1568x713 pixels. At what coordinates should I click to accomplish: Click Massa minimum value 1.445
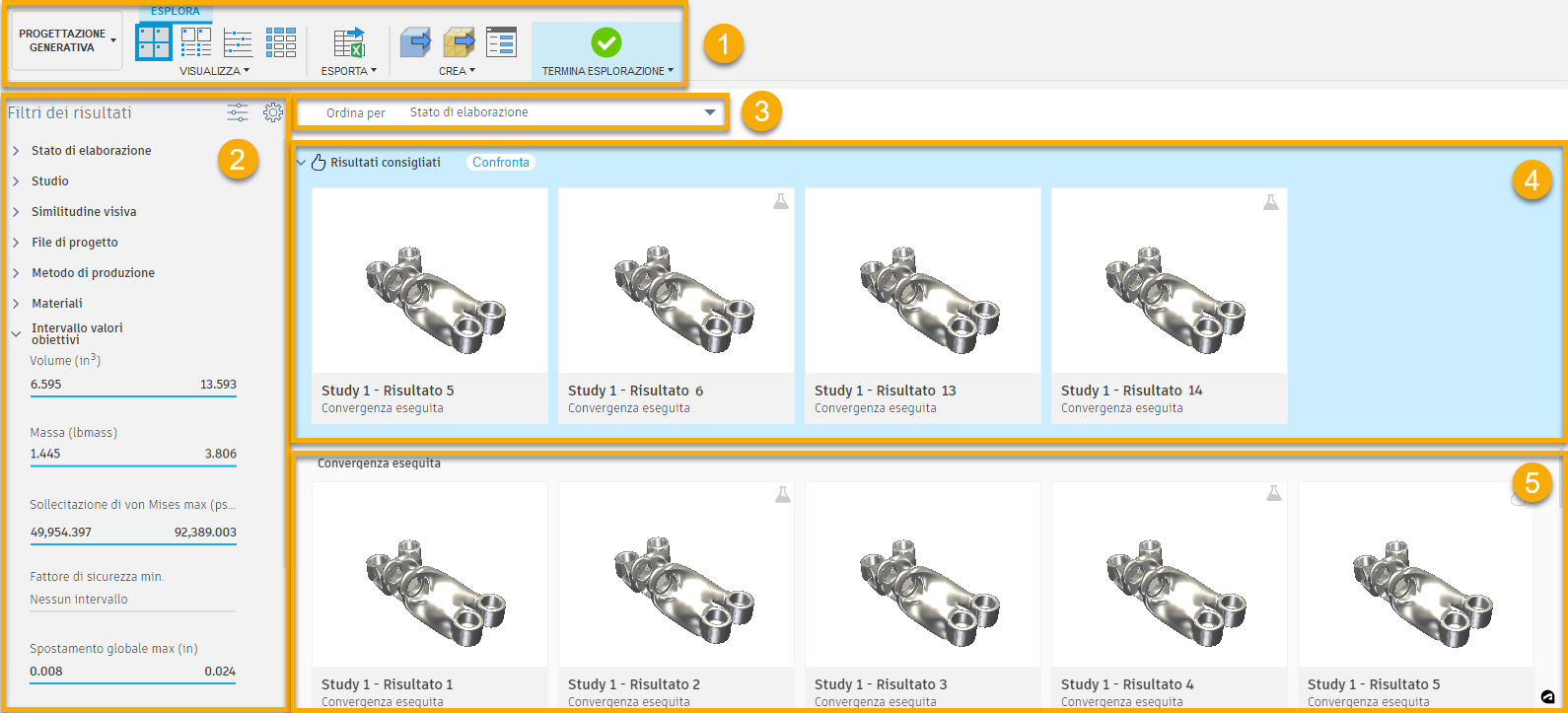click(45, 454)
